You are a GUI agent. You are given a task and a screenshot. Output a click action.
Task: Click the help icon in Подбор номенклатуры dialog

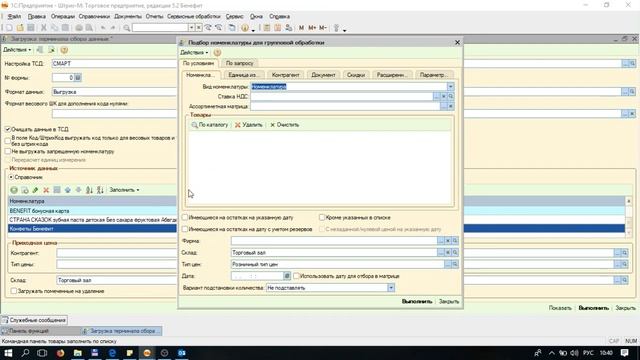(217, 53)
